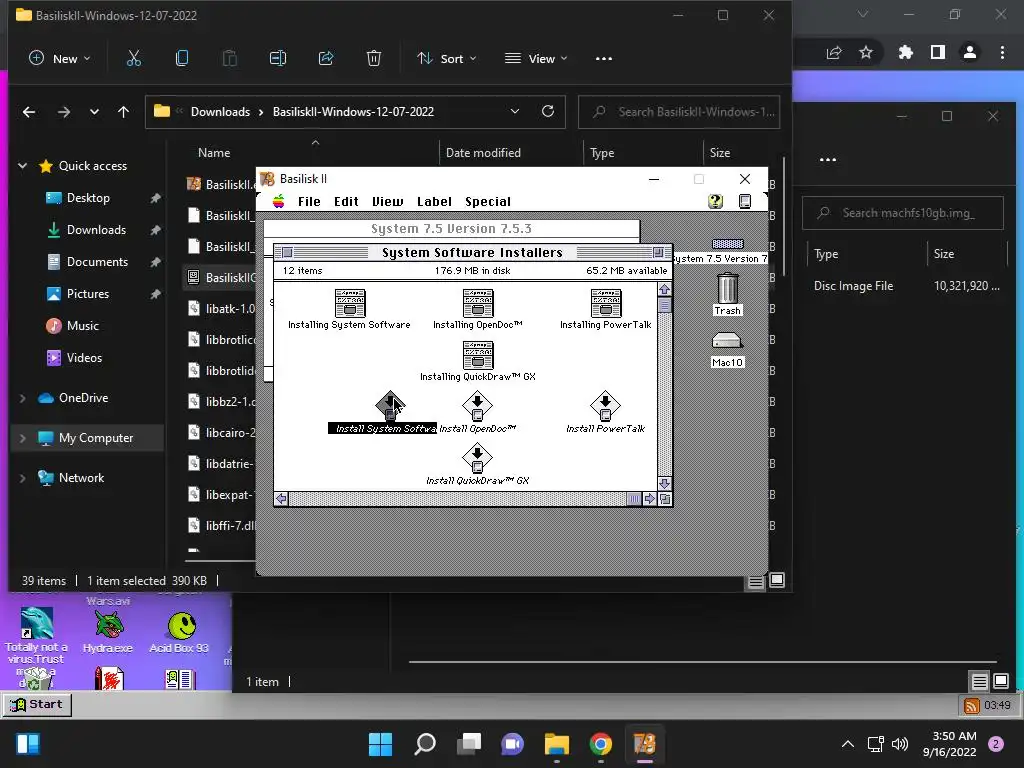The height and width of the screenshot is (768, 1024).
Task: Open the Apple menu in Basilisk II
Action: 279,201
